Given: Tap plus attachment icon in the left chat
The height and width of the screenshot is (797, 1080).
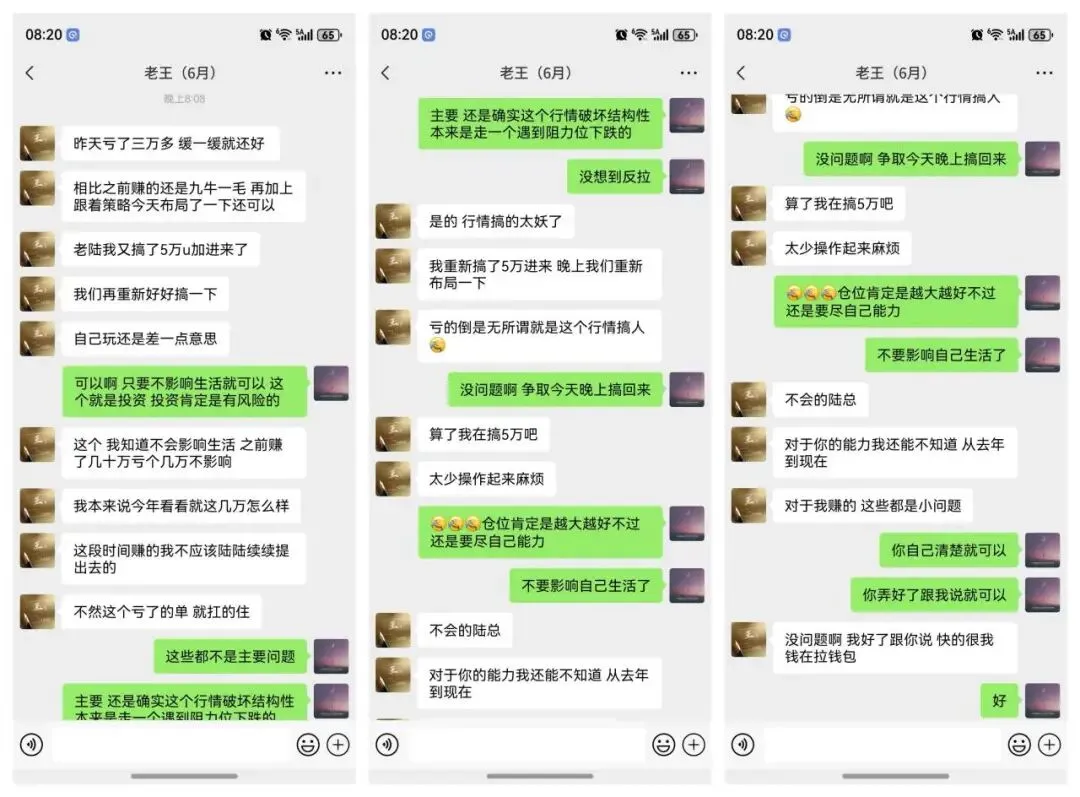Looking at the screenshot, I should 338,745.
